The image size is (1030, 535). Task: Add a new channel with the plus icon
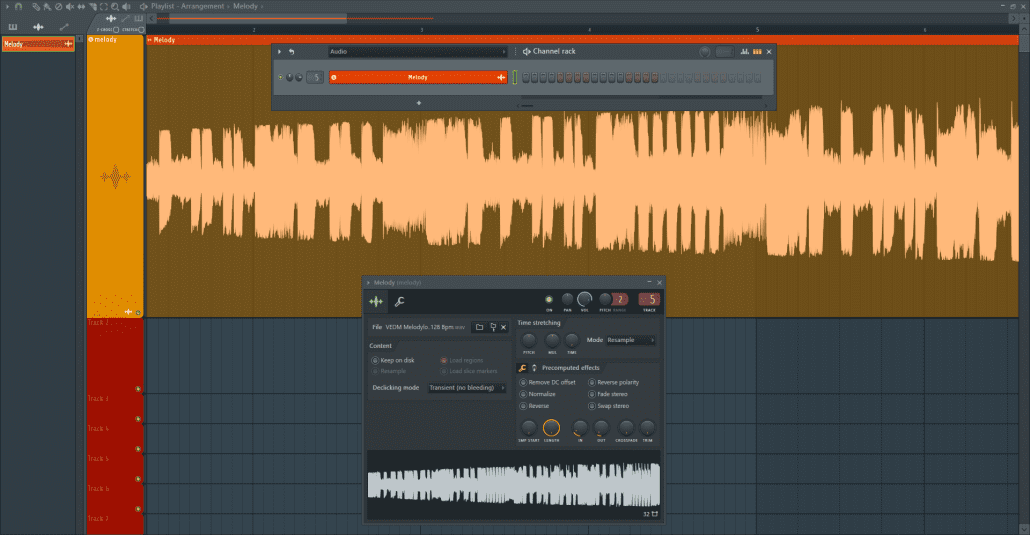pyautogui.click(x=419, y=102)
